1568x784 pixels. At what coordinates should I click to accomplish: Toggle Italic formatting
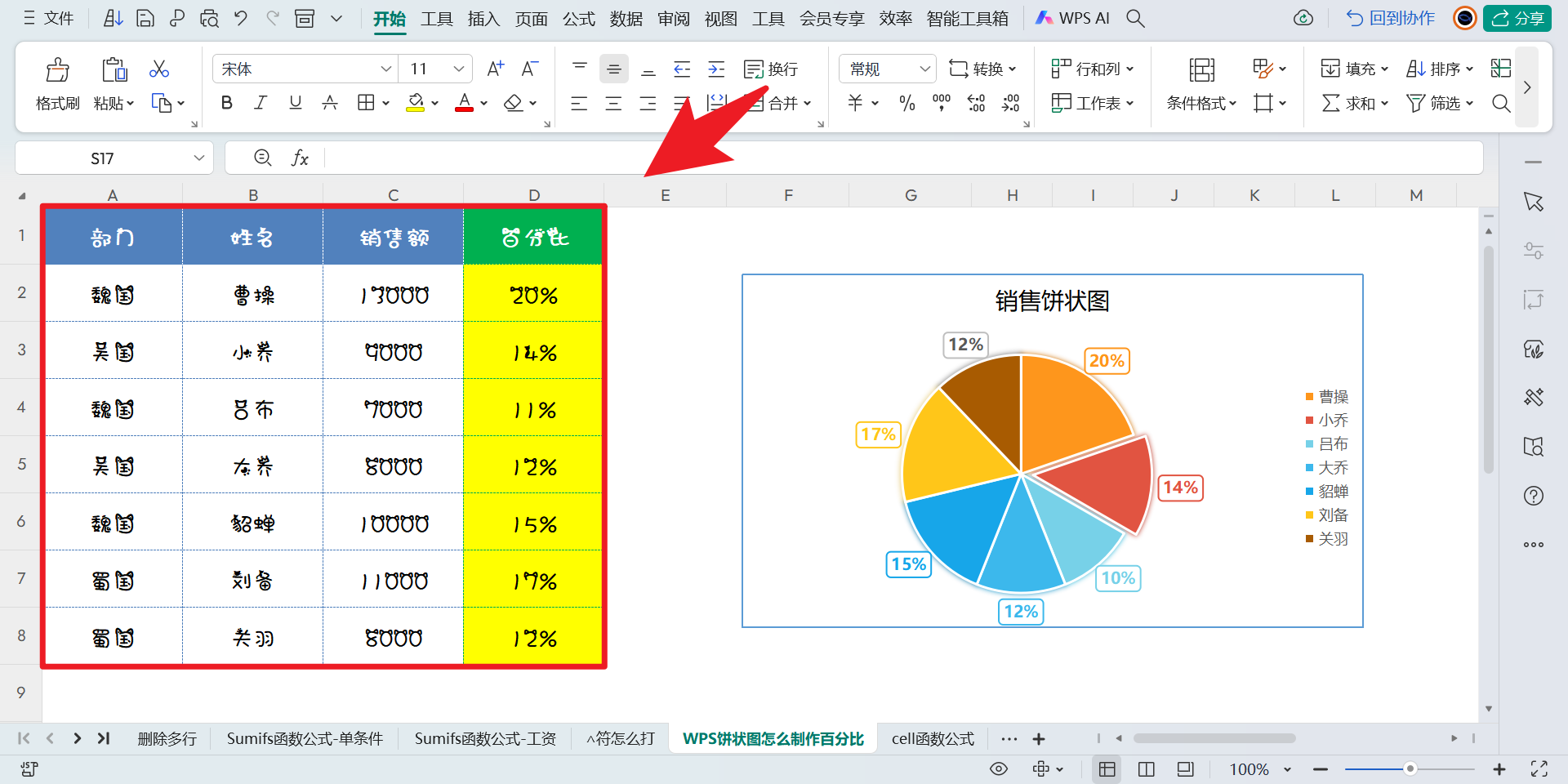click(x=261, y=103)
